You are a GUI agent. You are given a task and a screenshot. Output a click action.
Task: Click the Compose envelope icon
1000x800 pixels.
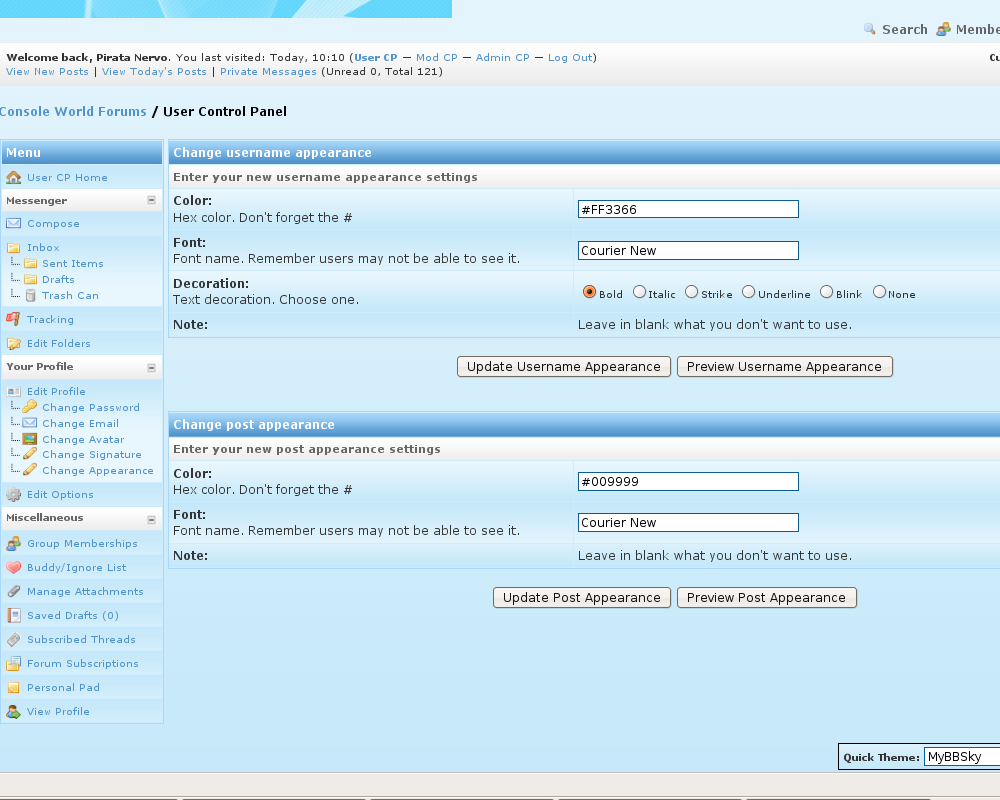13,224
